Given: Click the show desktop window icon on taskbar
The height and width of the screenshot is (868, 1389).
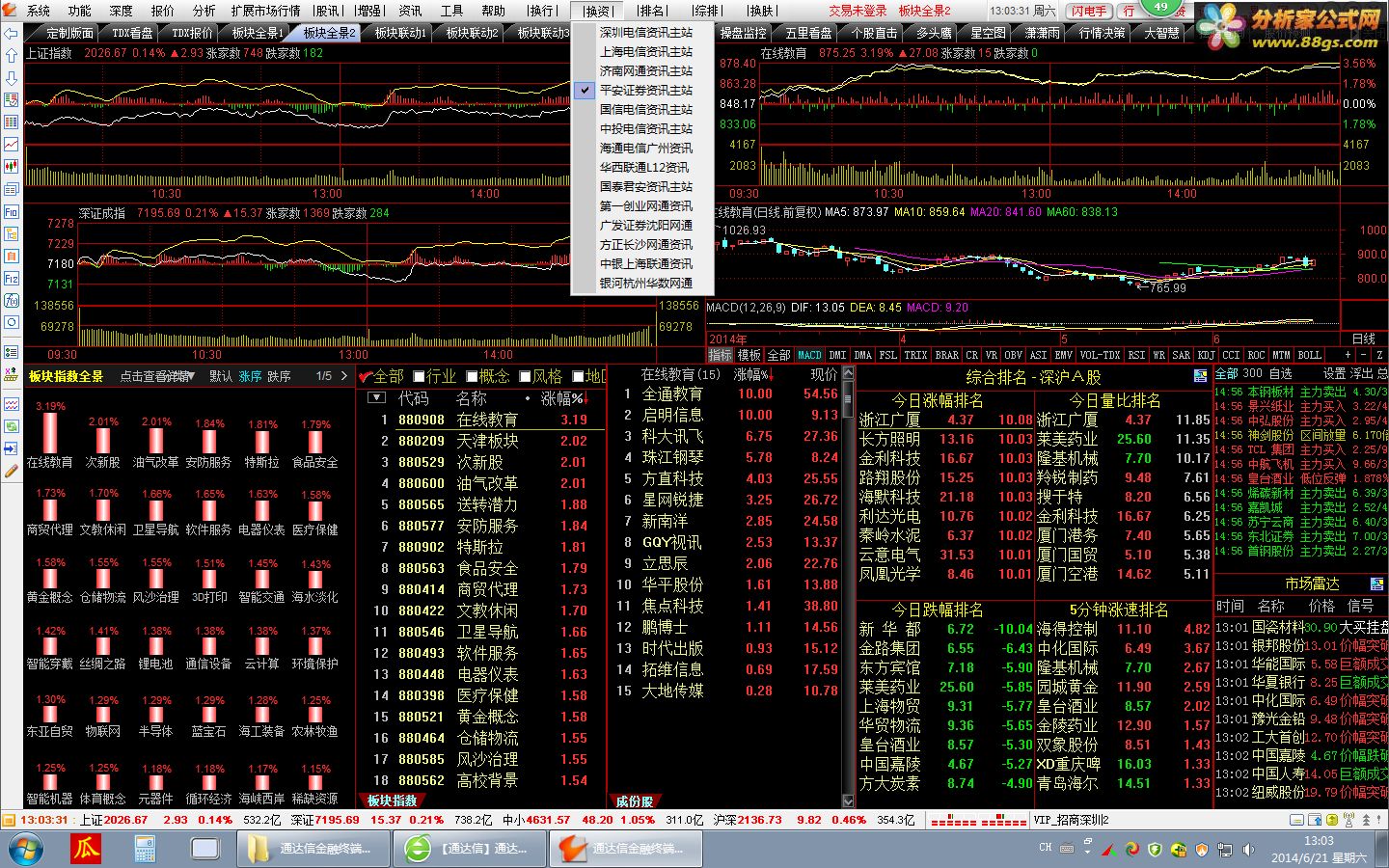Looking at the screenshot, I should click(205, 849).
